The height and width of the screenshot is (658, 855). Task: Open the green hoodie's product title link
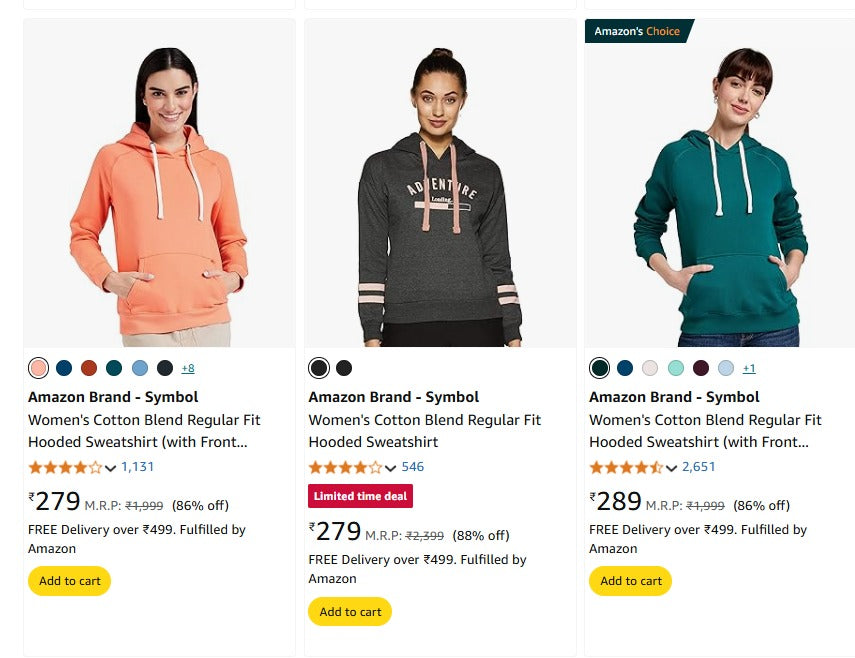coord(705,431)
